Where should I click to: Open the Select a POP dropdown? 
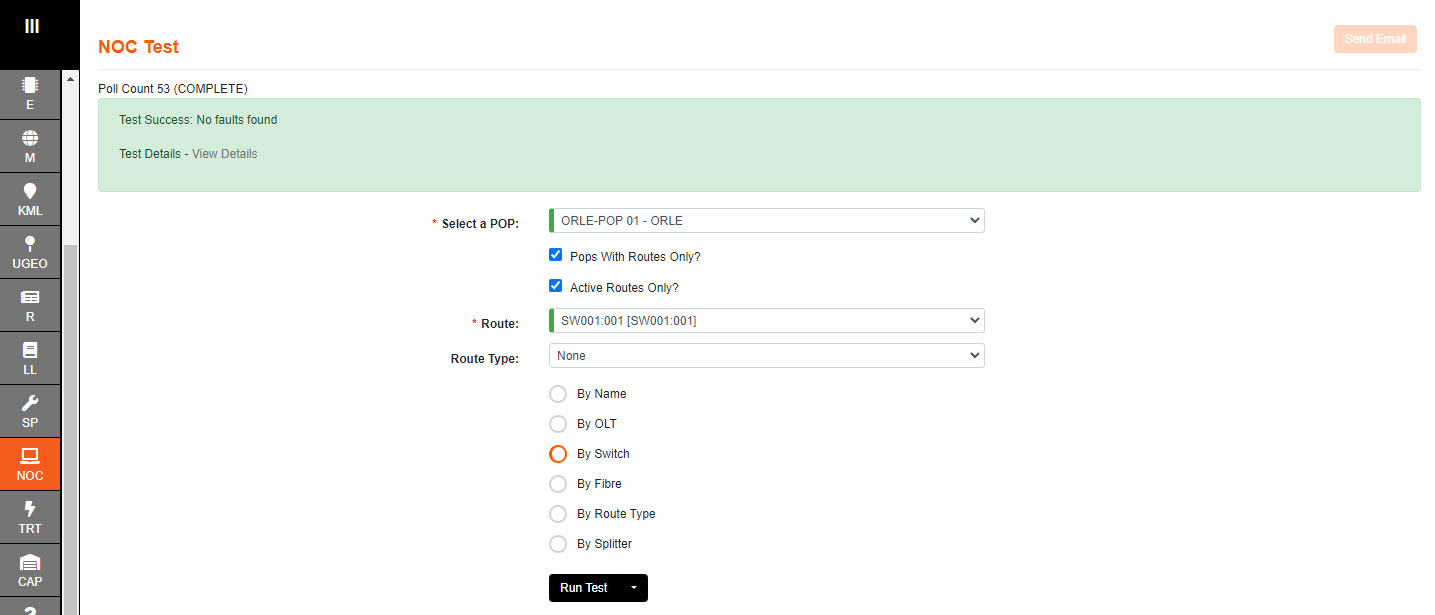tap(767, 221)
